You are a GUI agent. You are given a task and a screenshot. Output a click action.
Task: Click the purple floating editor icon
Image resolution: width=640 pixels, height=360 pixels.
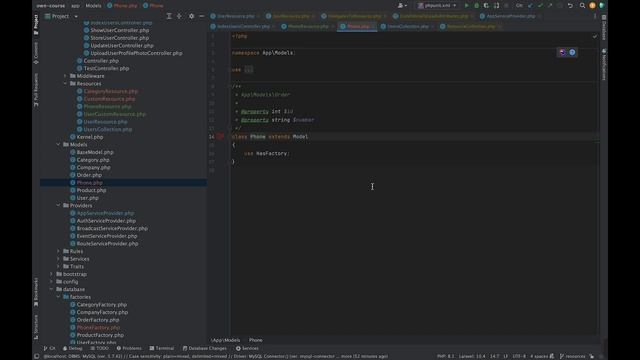(562, 52)
